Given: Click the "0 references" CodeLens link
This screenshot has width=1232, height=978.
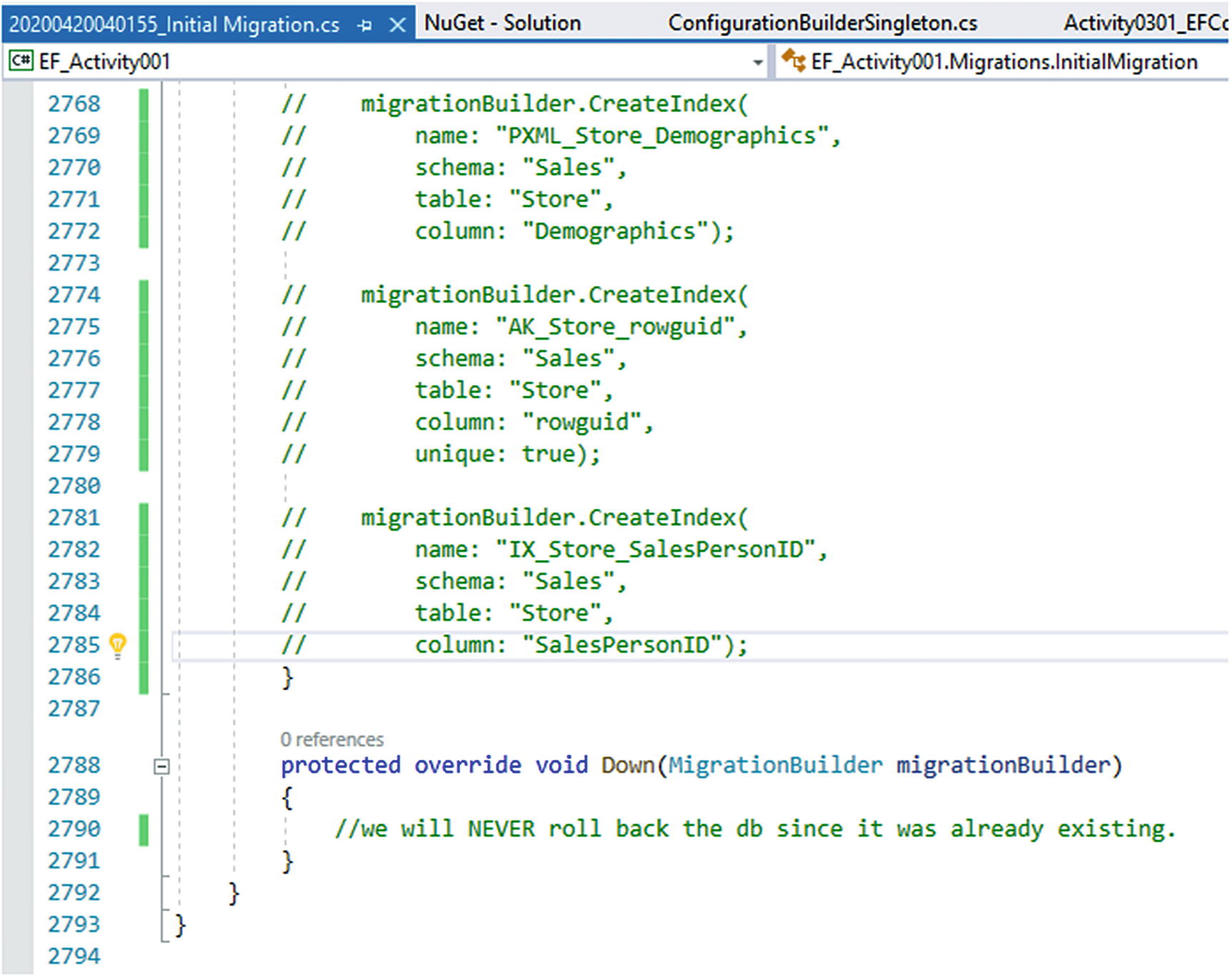Looking at the screenshot, I should pyautogui.click(x=331, y=739).
